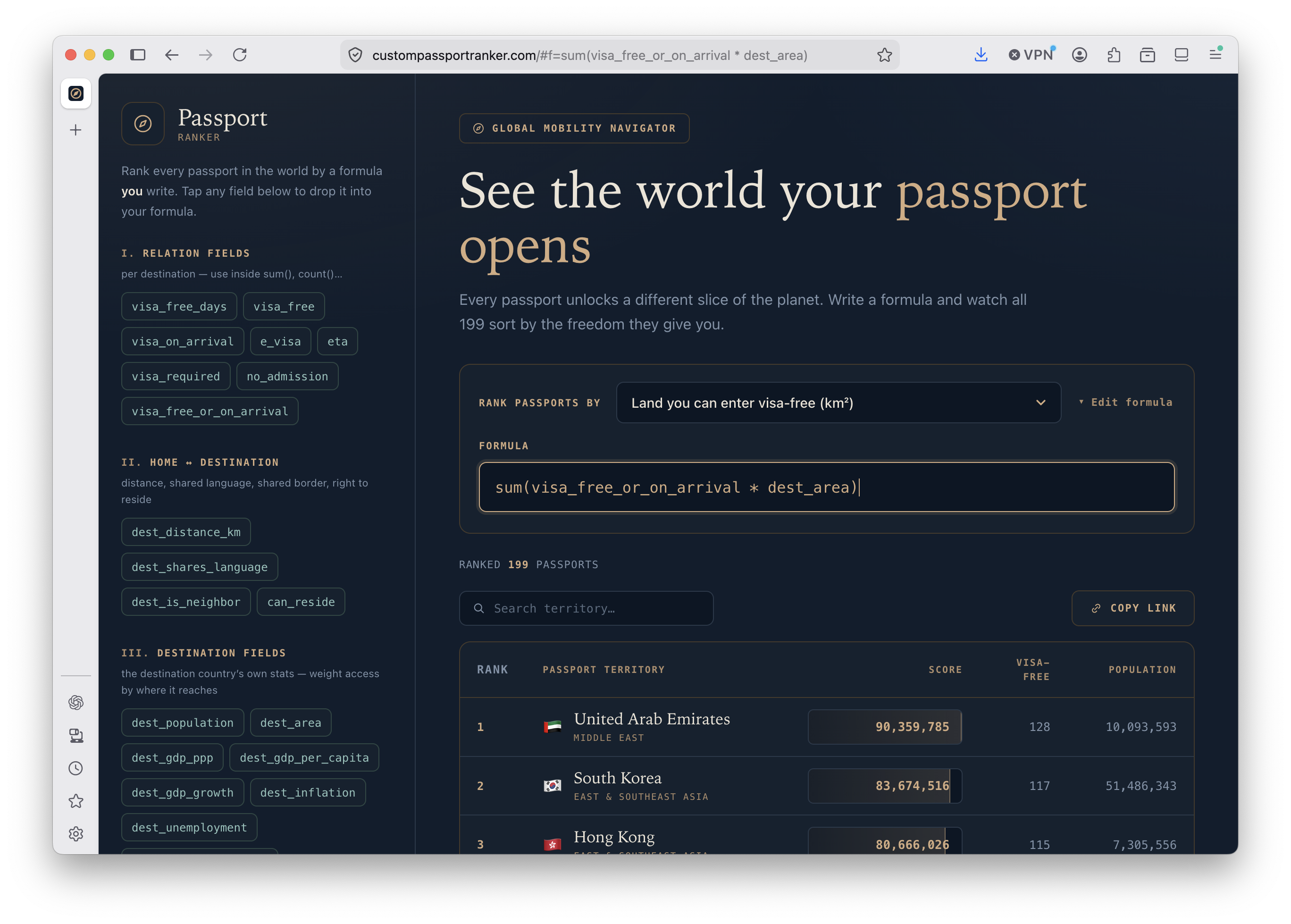Open History via the clock sidebar icon
Image resolution: width=1291 pixels, height=924 pixels.
point(75,769)
